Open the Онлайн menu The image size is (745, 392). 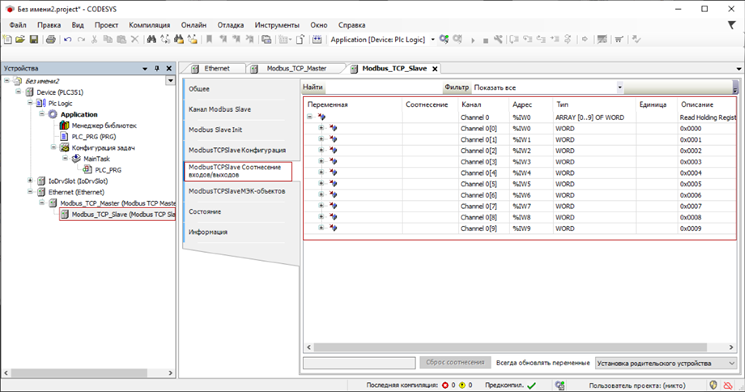coord(193,25)
